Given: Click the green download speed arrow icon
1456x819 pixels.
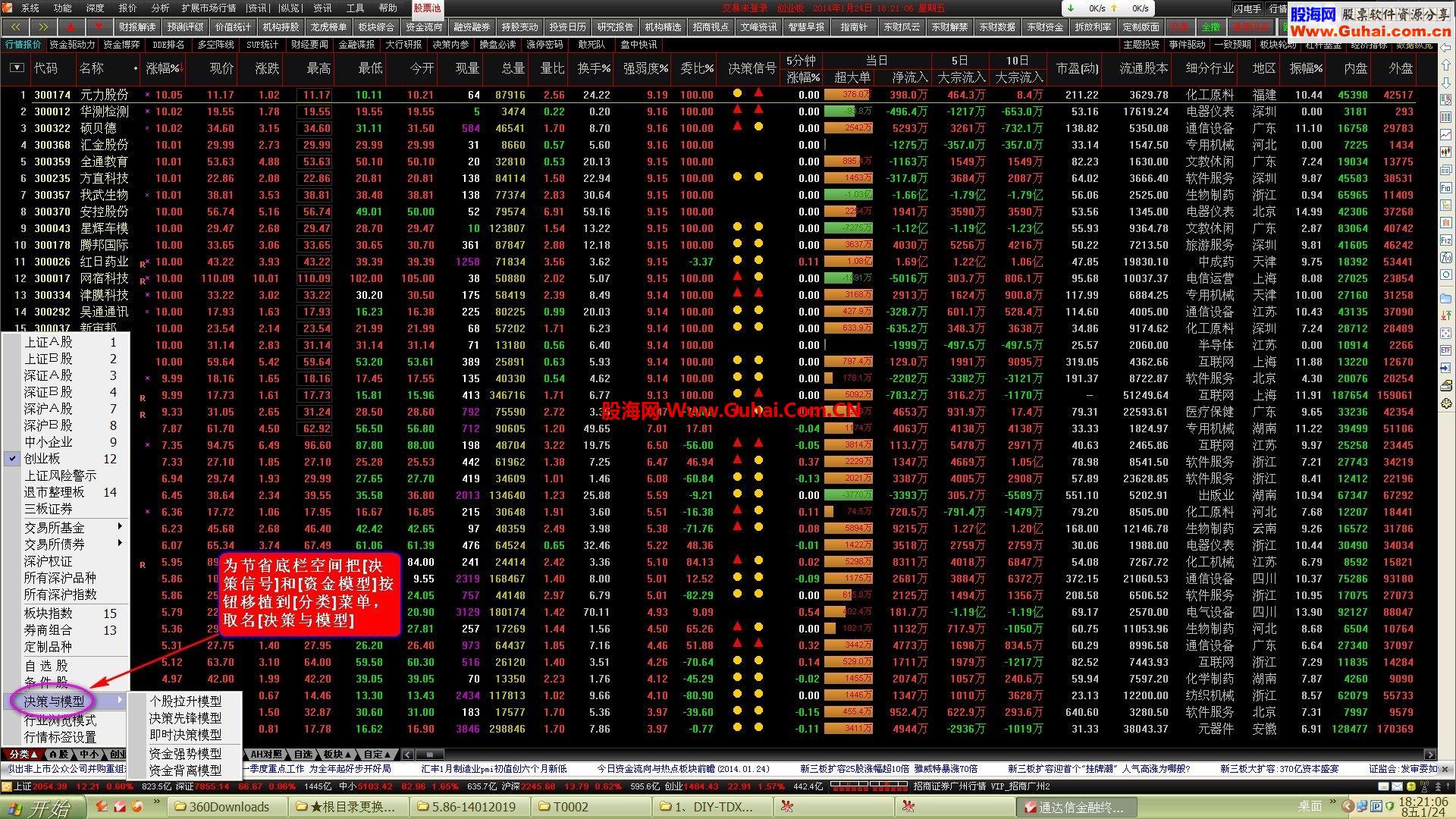Looking at the screenshot, I should pyautogui.click(x=1071, y=8).
